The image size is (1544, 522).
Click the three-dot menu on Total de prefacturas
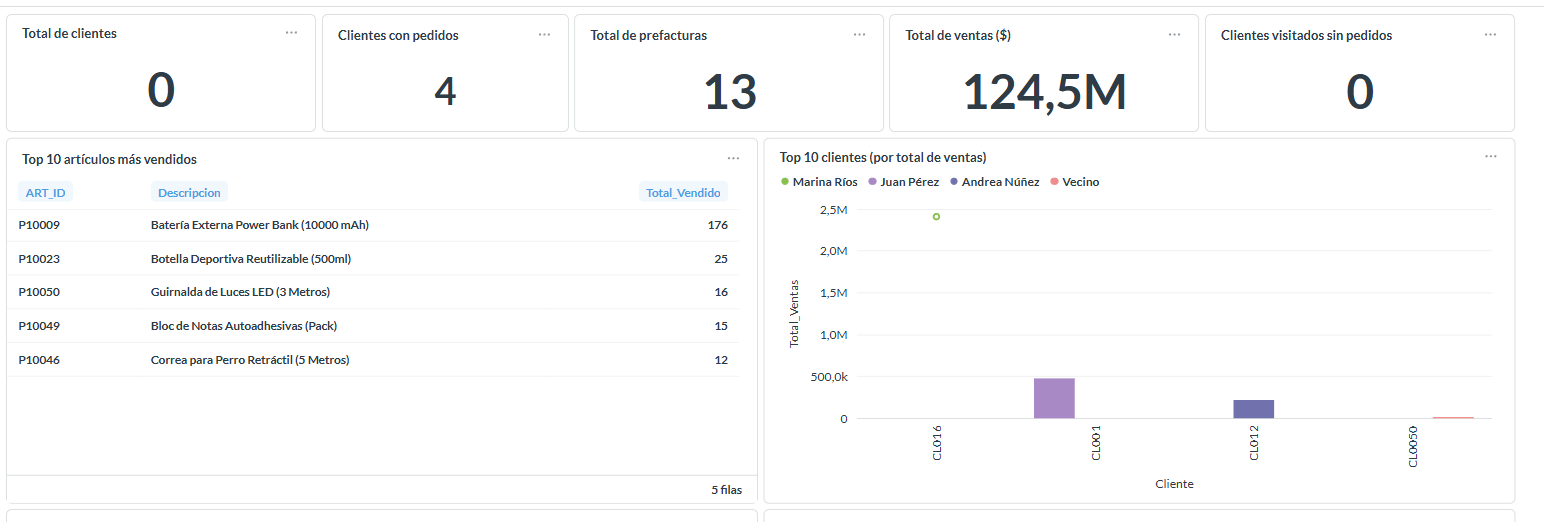click(859, 34)
